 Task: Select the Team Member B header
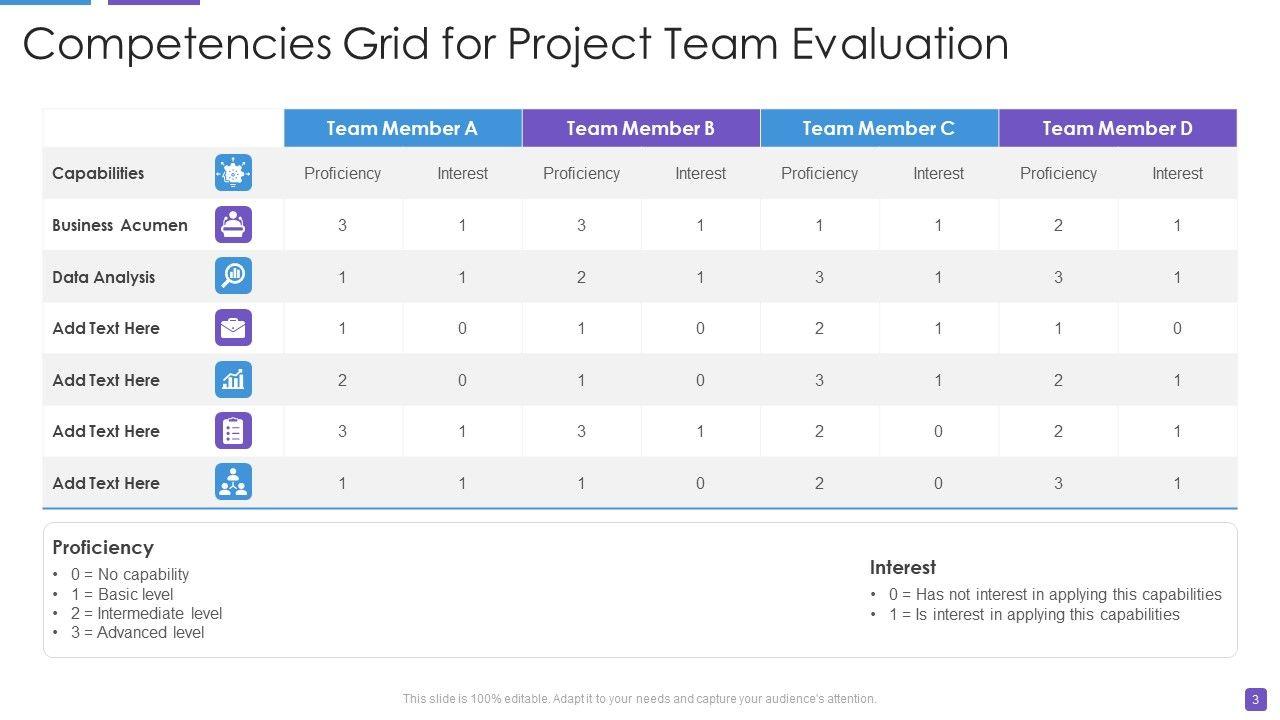point(640,128)
